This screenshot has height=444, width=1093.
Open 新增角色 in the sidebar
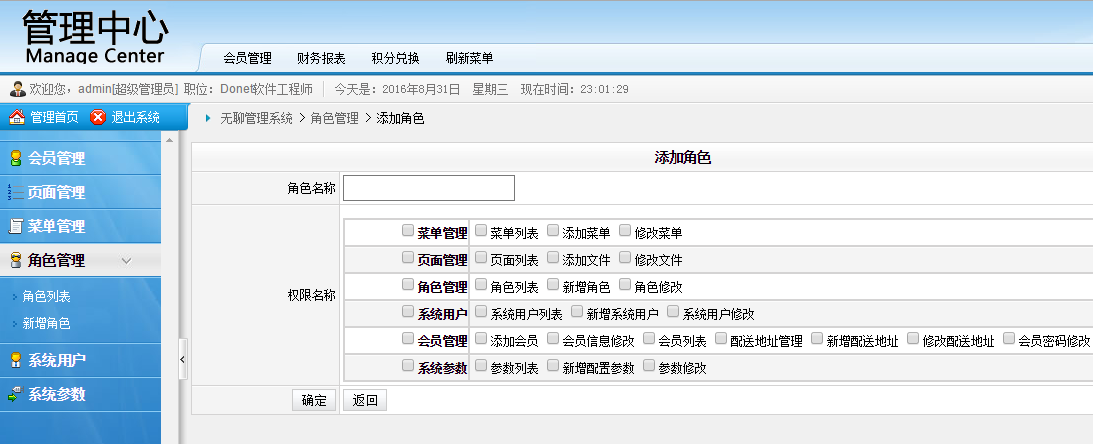47,323
